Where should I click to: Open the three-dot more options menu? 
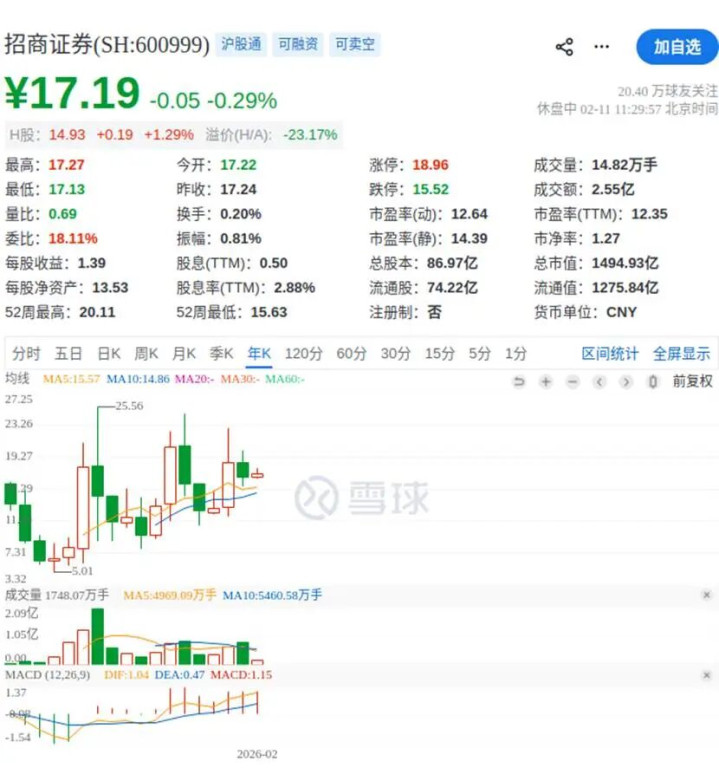click(x=601, y=47)
